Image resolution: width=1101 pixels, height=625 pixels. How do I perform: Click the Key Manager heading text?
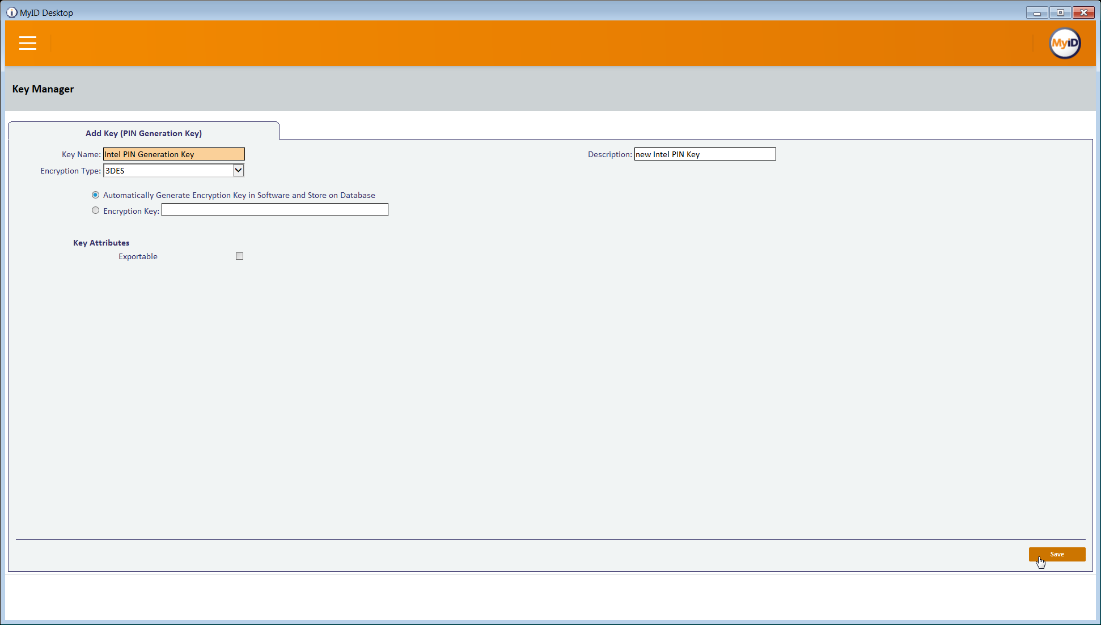click(x=43, y=89)
